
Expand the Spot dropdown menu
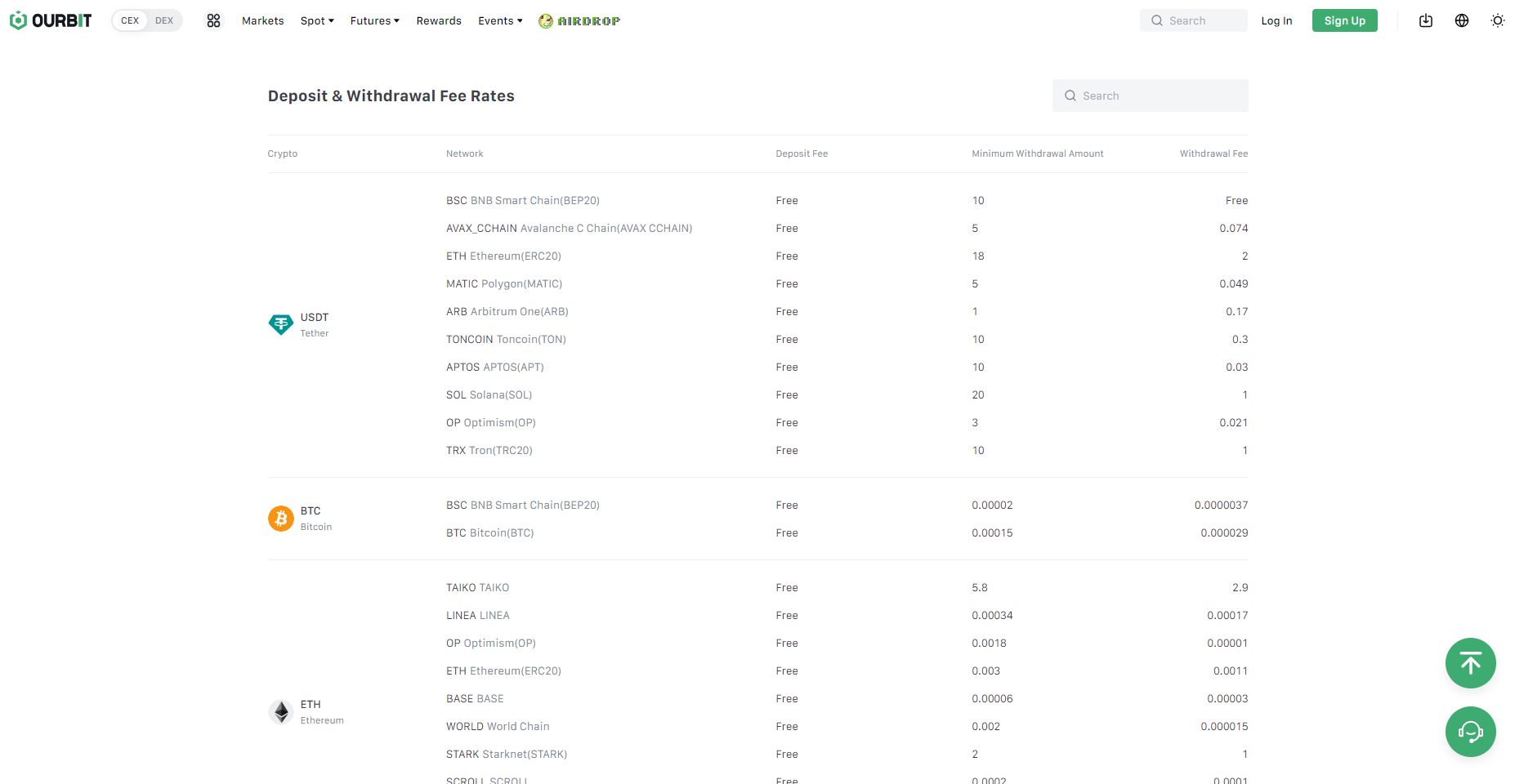(x=317, y=20)
